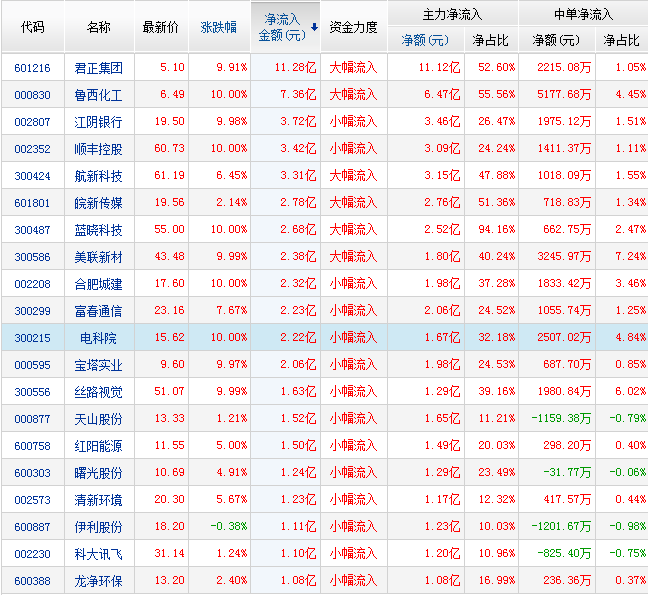Open stock code 002573
This screenshot has width=648, height=595.
[x=32, y=500]
